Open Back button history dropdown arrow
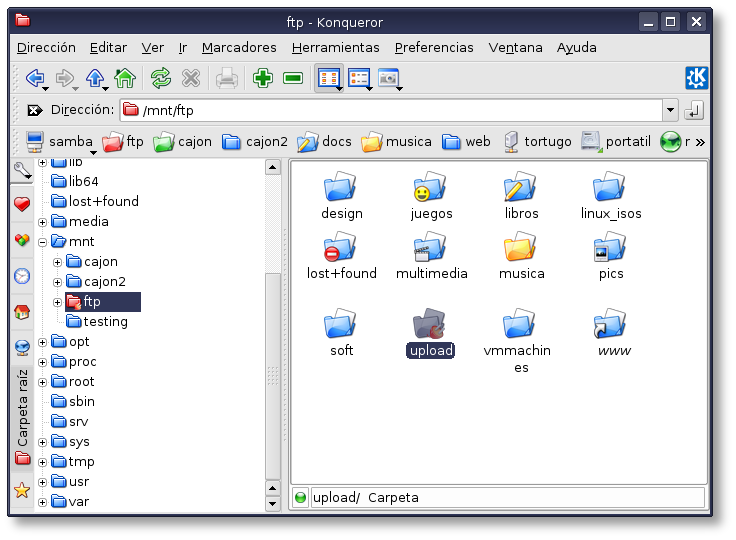Image resolution: width=736 pixels, height=540 pixels. [x=46, y=88]
